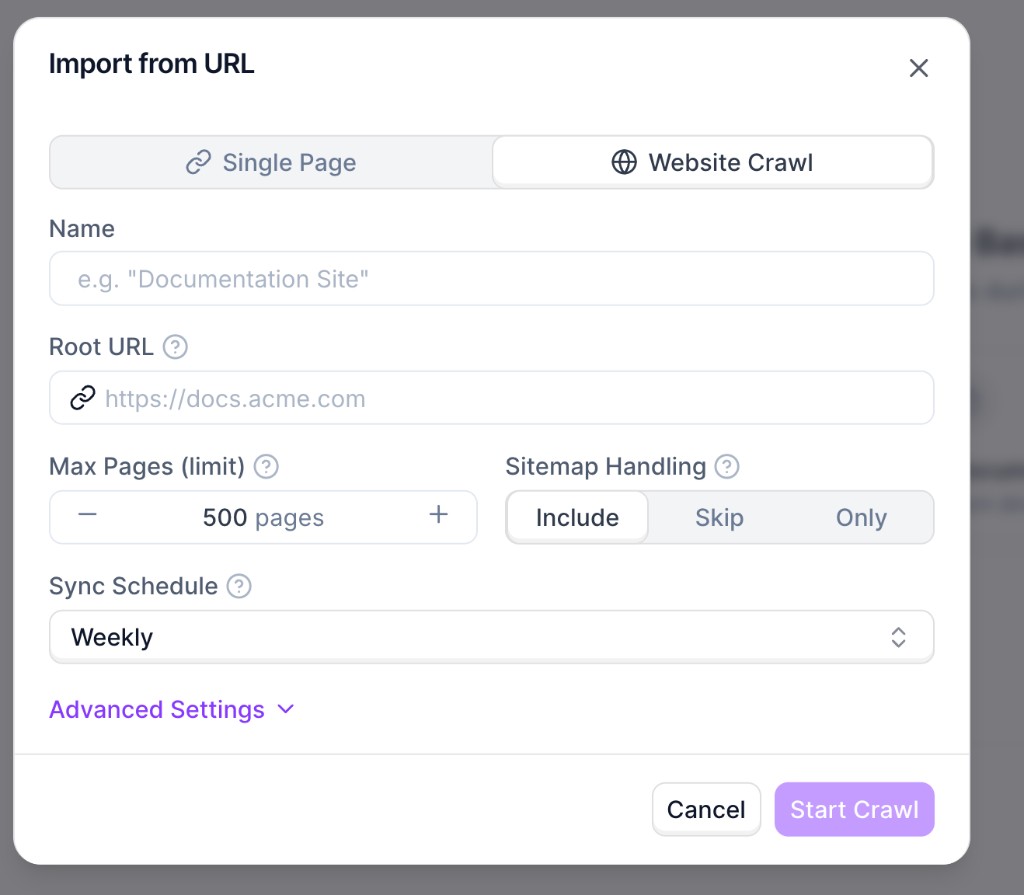Image resolution: width=1024 pixels, height=895 pixels.
Task: Open the Sitemap Handling help icon
Action: (727, 466)
